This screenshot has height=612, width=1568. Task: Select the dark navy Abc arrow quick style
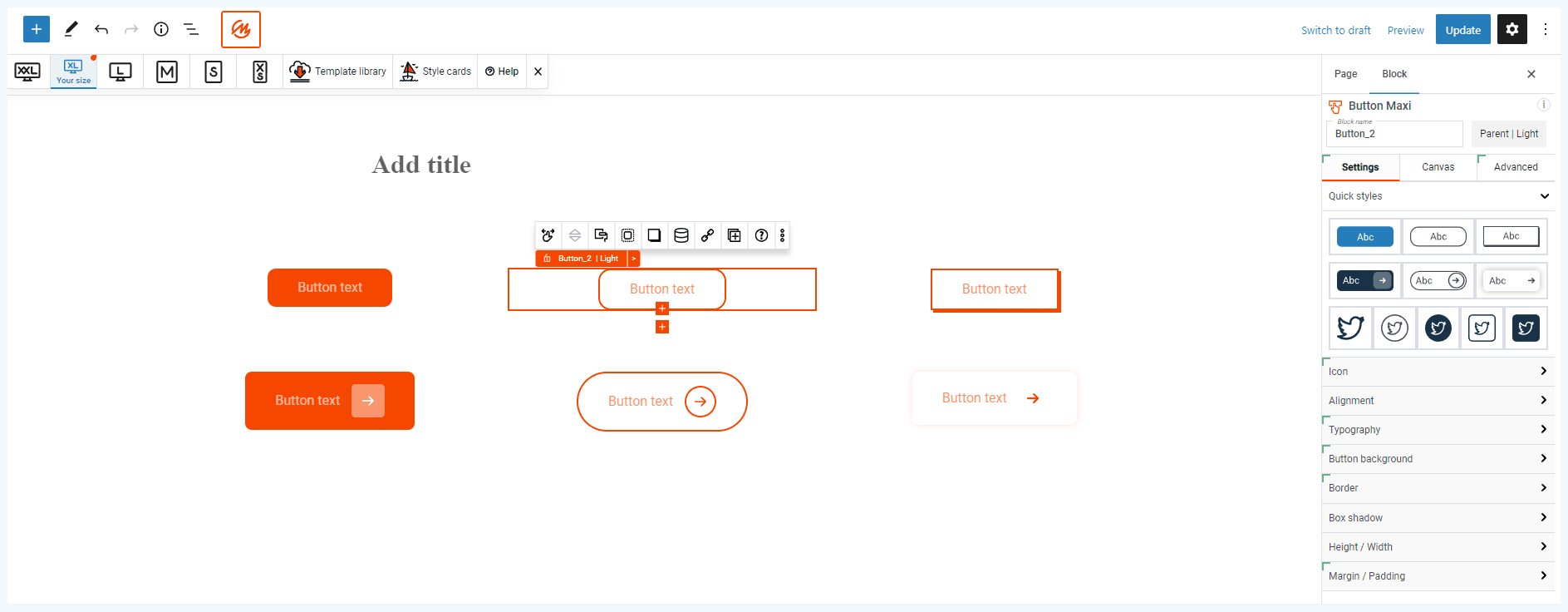click(x=1364, y=281)
